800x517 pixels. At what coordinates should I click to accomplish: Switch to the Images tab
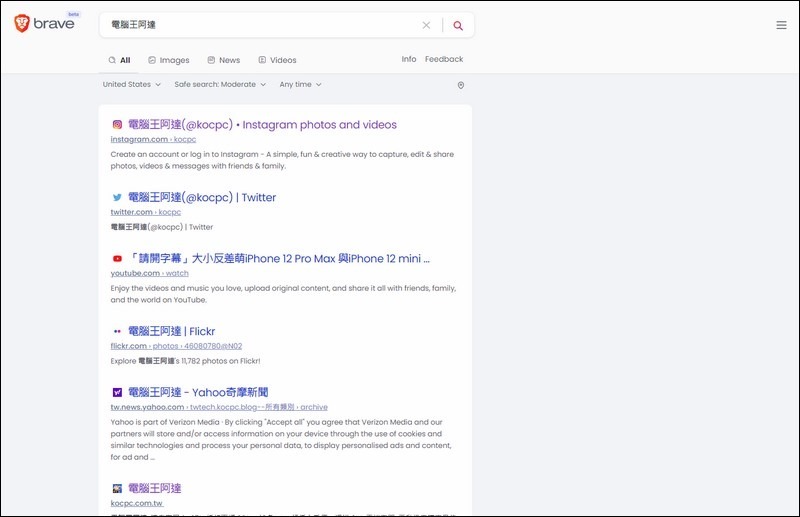coord(168,60)
